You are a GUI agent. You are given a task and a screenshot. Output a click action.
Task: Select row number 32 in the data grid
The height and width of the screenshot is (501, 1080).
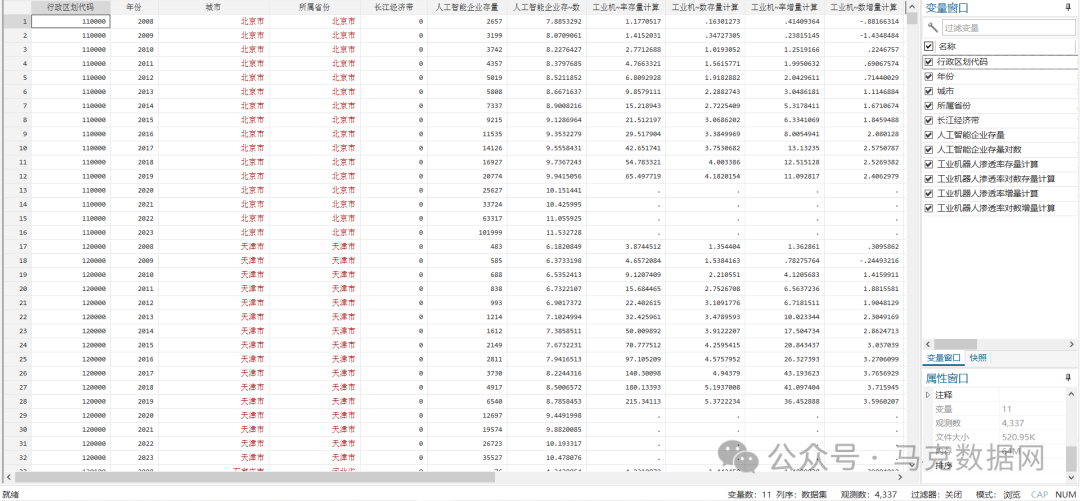[16, 457]
